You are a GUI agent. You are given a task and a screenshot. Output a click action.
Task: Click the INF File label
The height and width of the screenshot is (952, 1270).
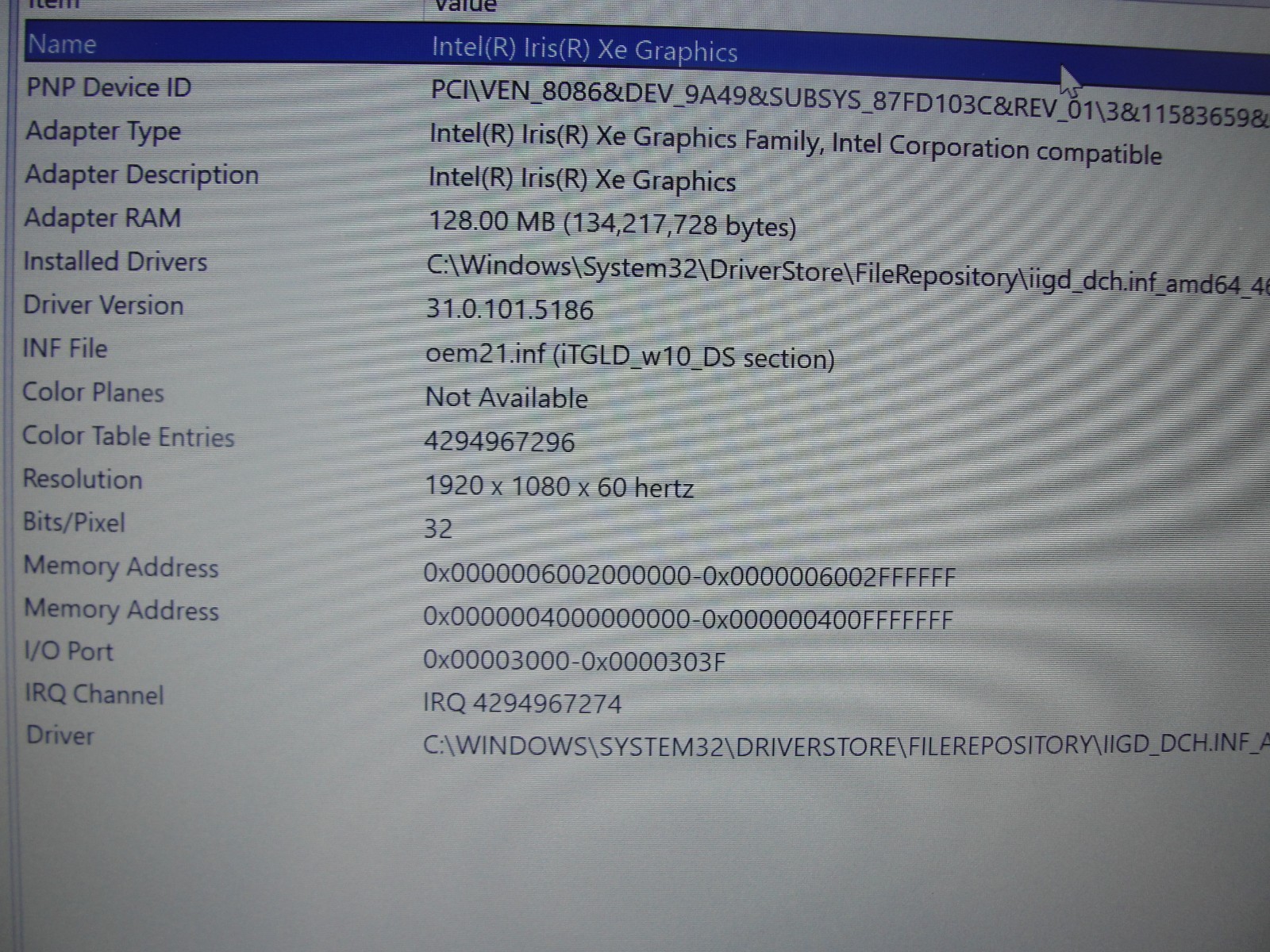click(64, 347)
